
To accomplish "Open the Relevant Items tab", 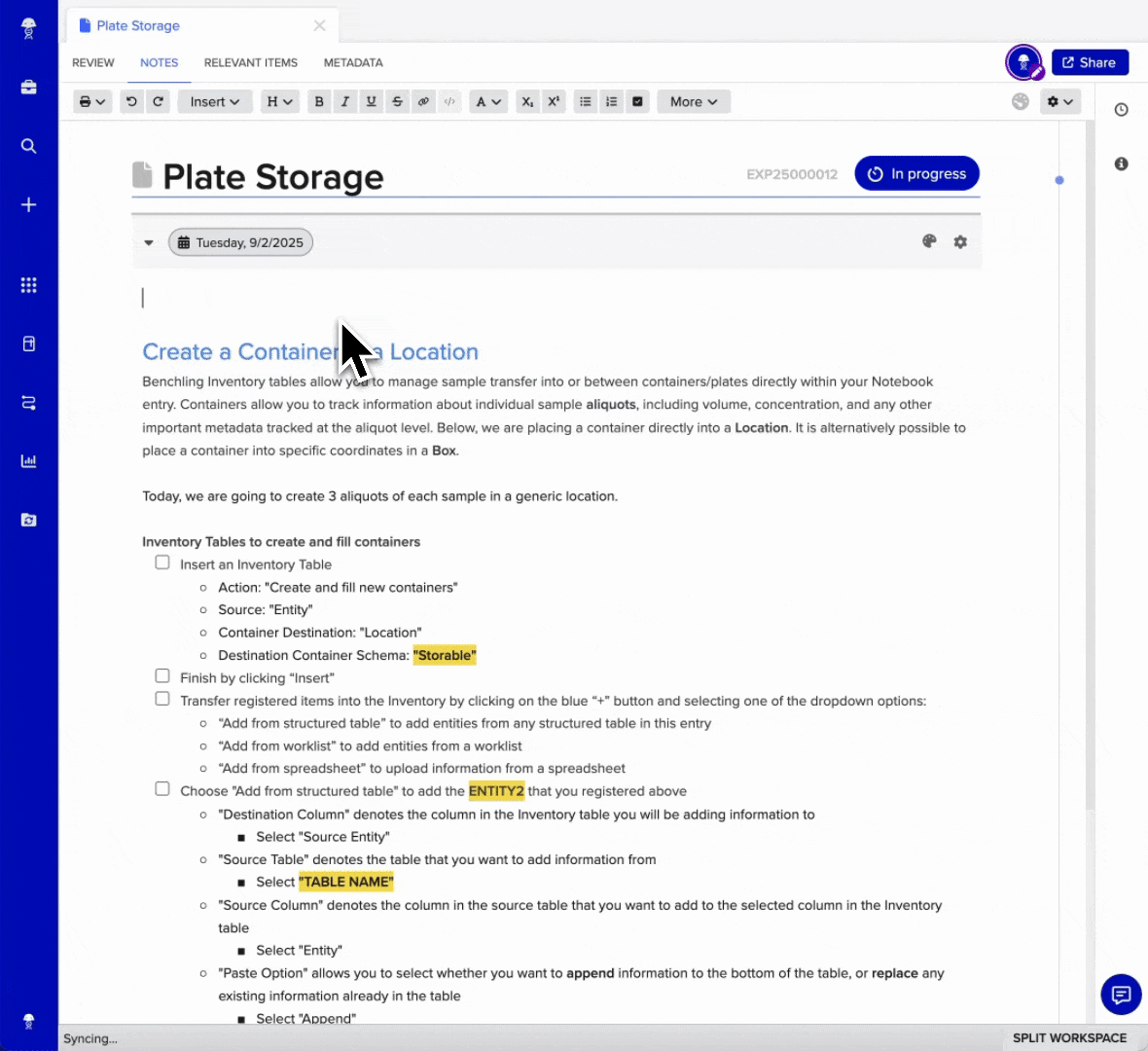I will coord(251,62).
